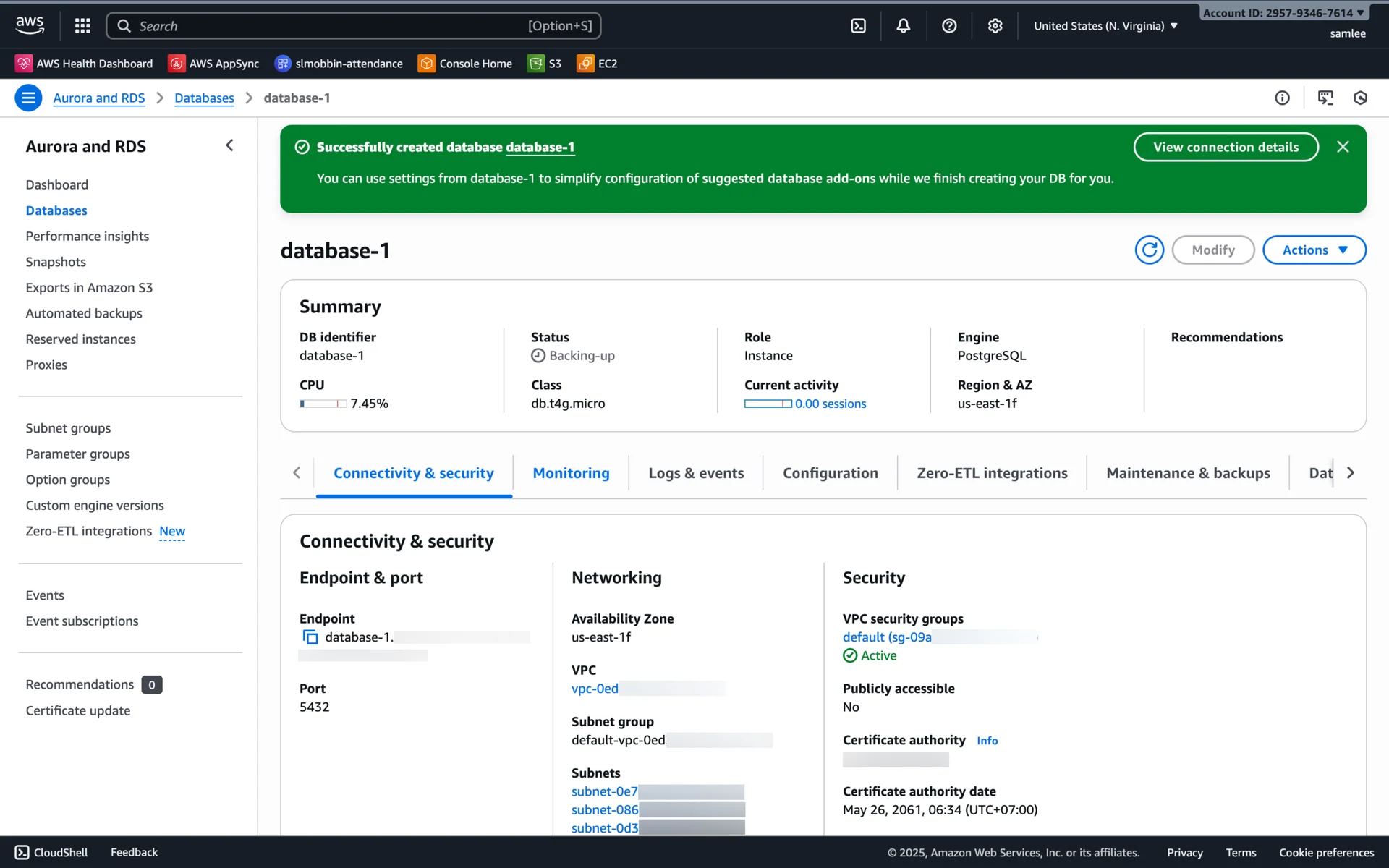Switch to the Monitoring tab
This screenshot has height=868, width=1389.
pos(571,473)
